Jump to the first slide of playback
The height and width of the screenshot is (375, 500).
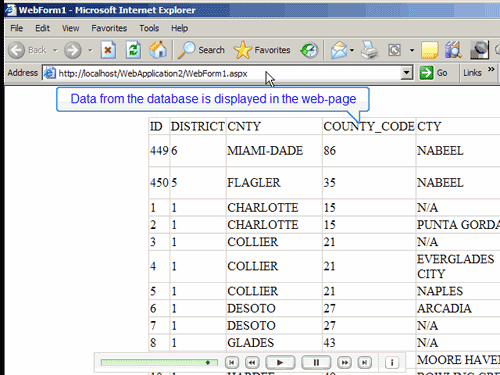[232, 362]
